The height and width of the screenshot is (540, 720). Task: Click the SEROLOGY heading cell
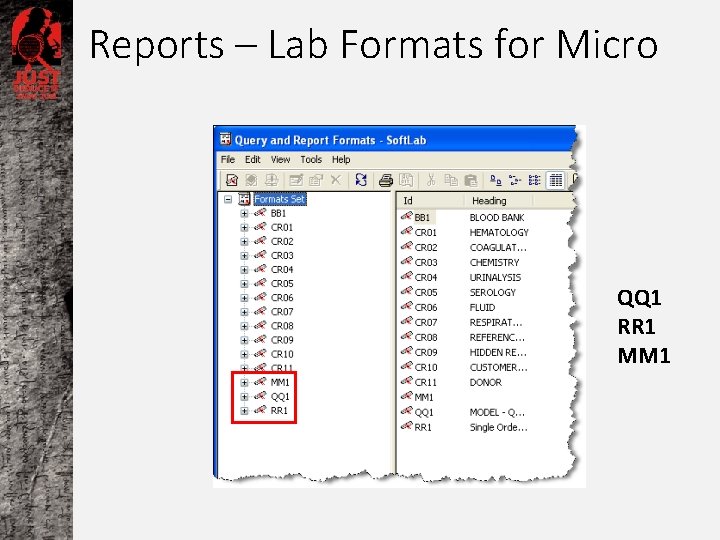493,292
